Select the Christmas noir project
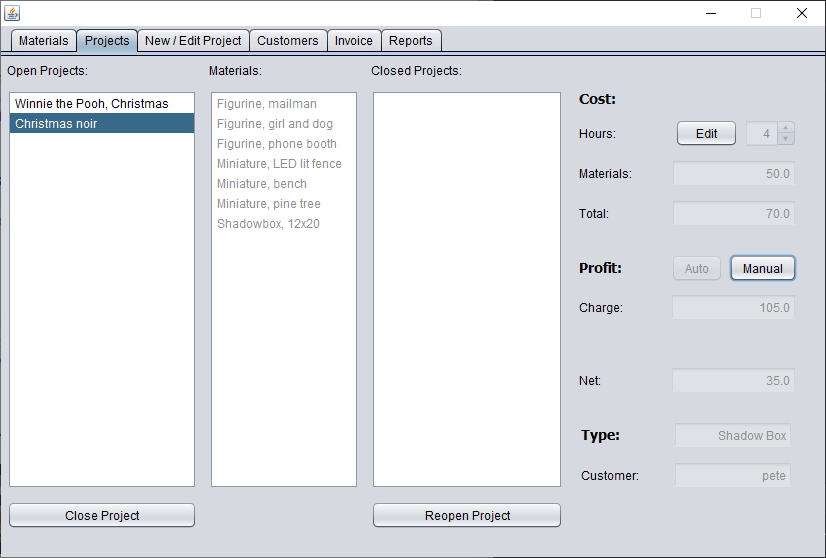The height and width of the screenshot is (558, 826). 102,123
